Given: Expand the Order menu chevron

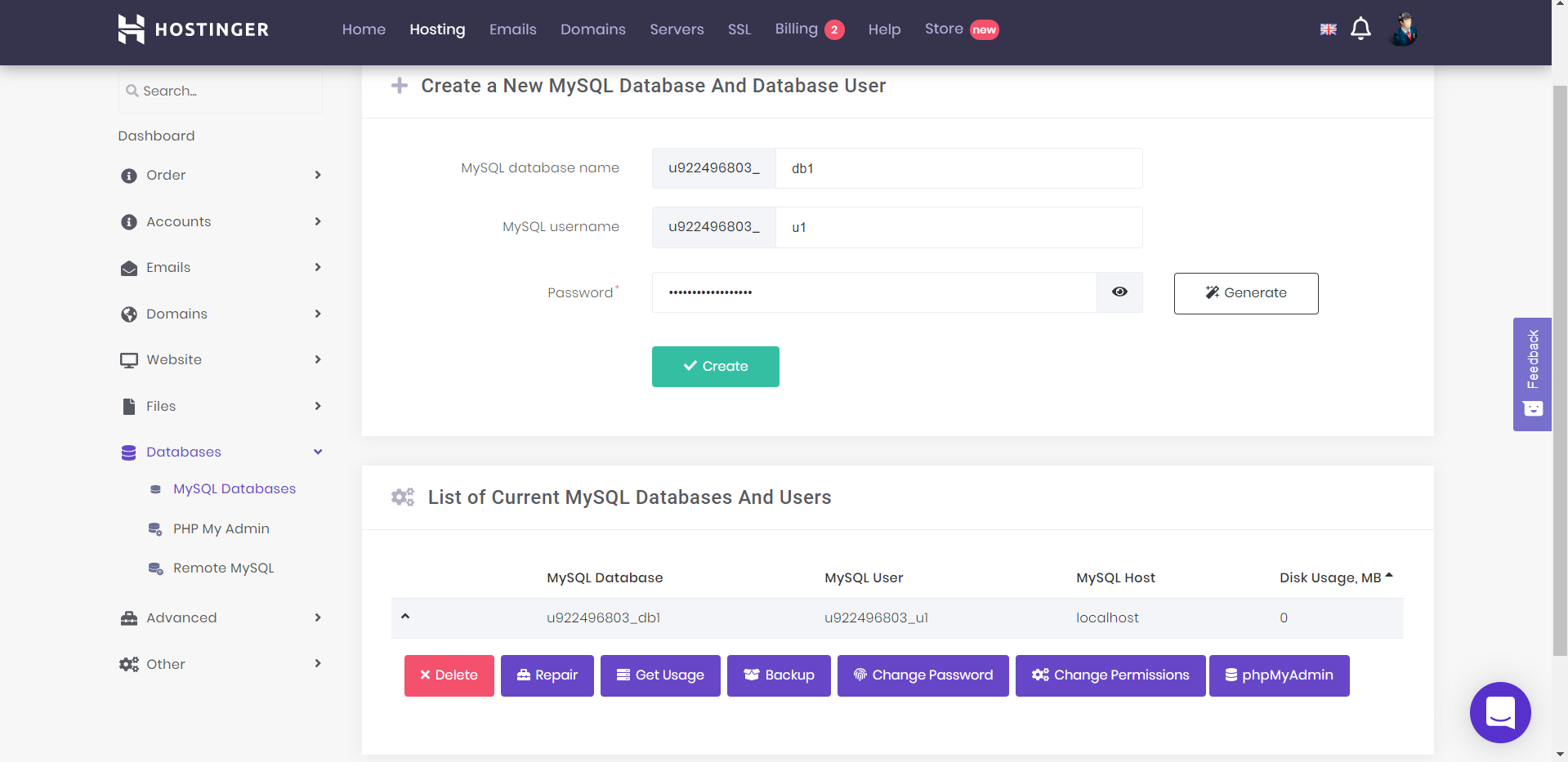Looking at the screenshot, I should (318, 176).
